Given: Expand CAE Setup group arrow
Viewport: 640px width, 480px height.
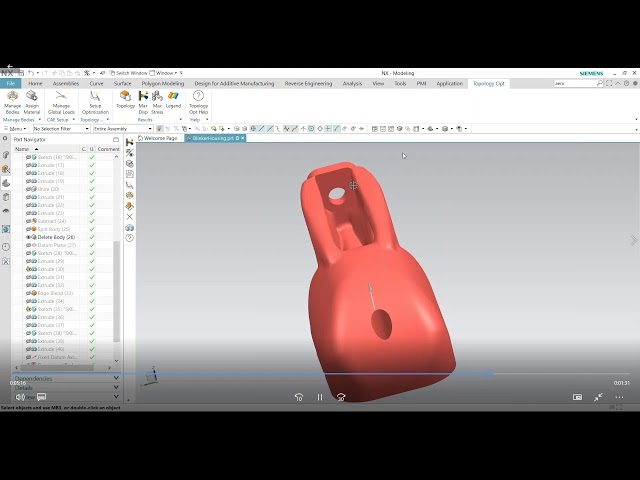Looking at the screenshot, I should (x=73, y=120).
